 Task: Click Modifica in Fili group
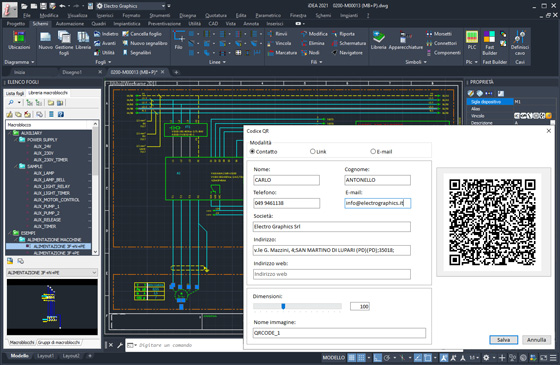(x=314, y=34)
